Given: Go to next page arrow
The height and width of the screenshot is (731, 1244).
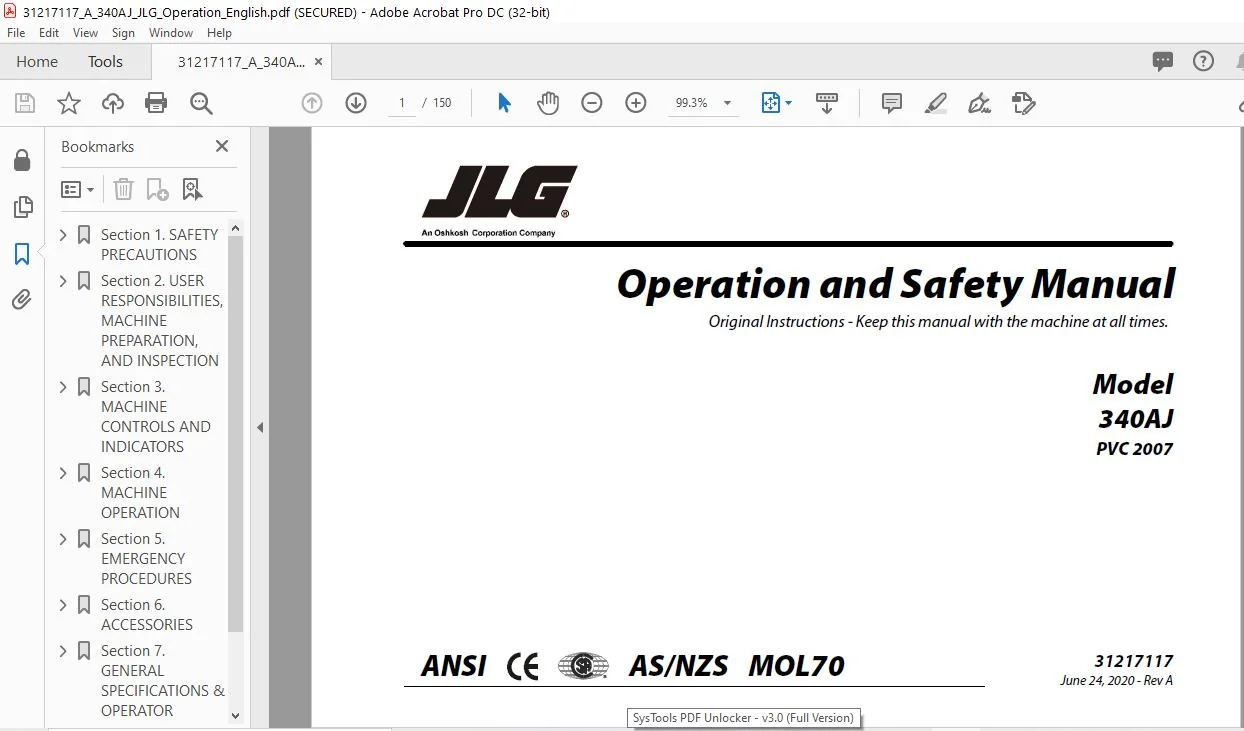Looking at the screenshot, I should coord(356,103).
